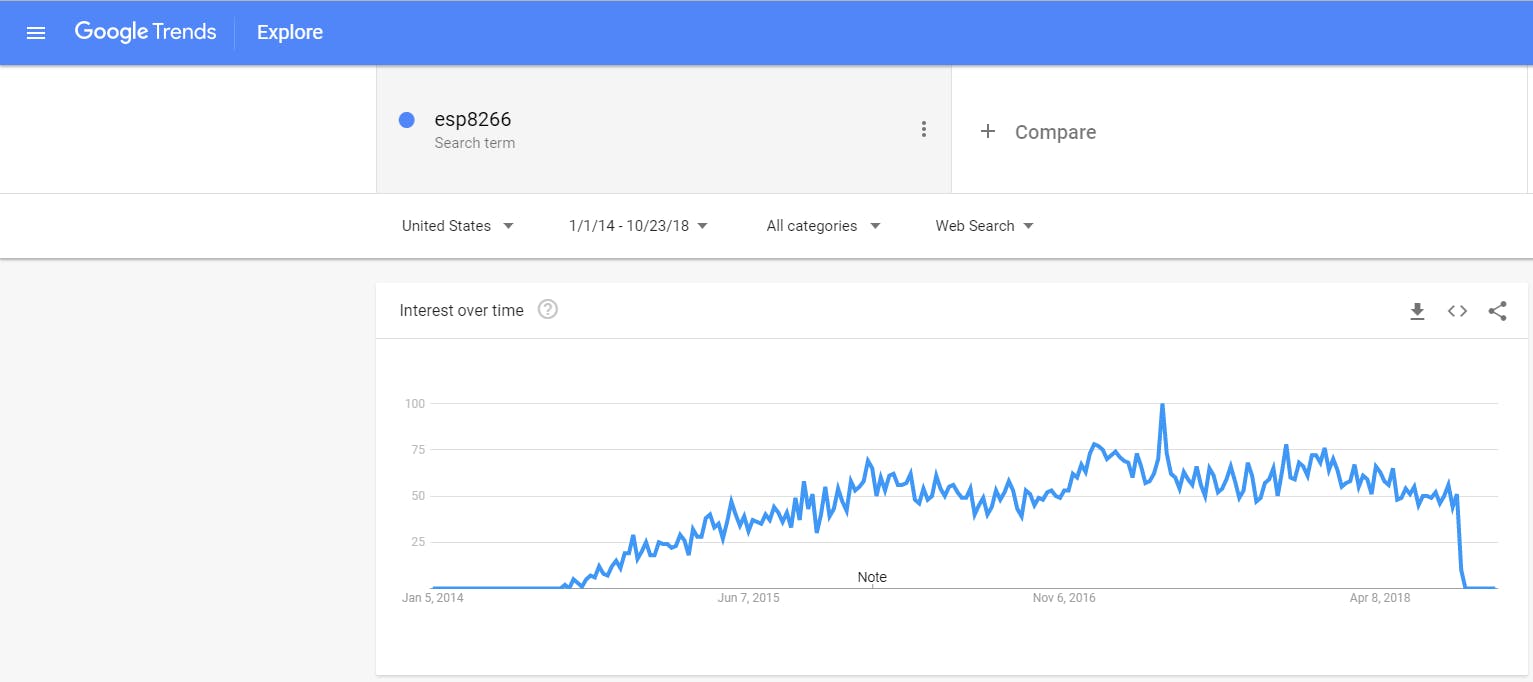Show help for Interest over time

point(547,310)
